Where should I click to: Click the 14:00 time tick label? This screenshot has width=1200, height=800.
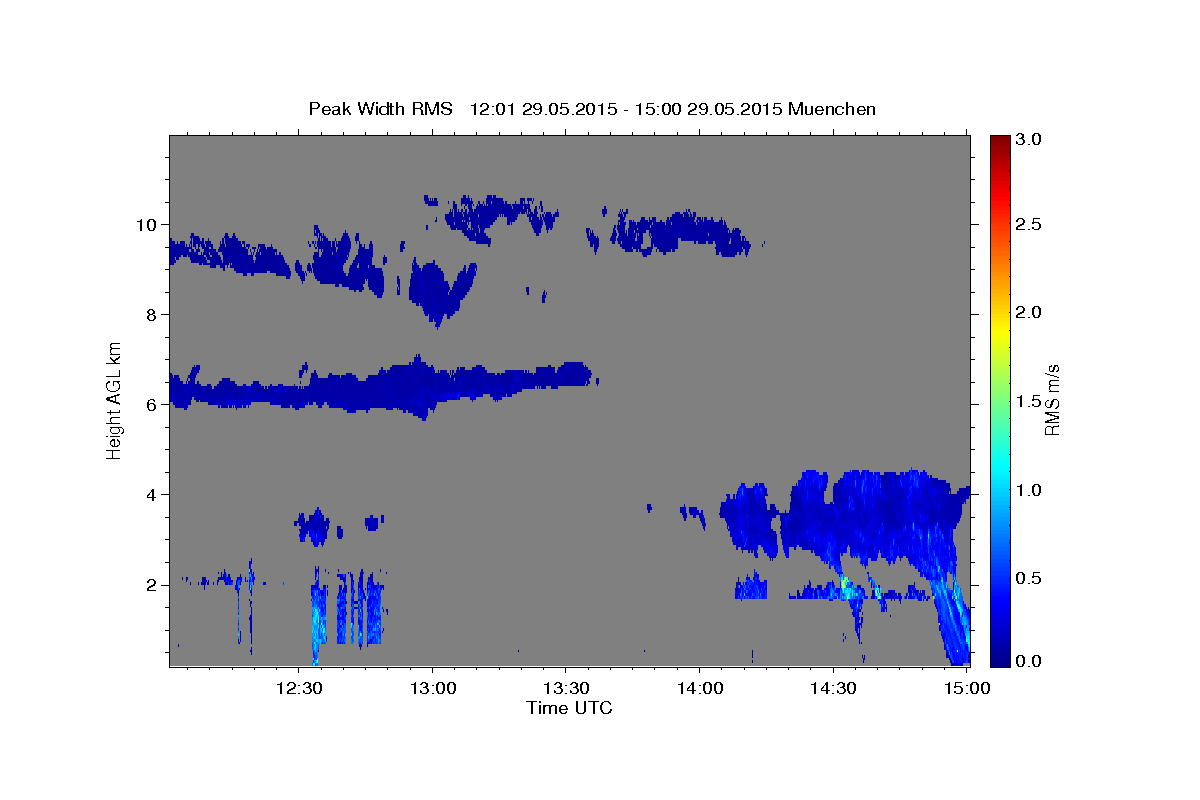(698, 689)
